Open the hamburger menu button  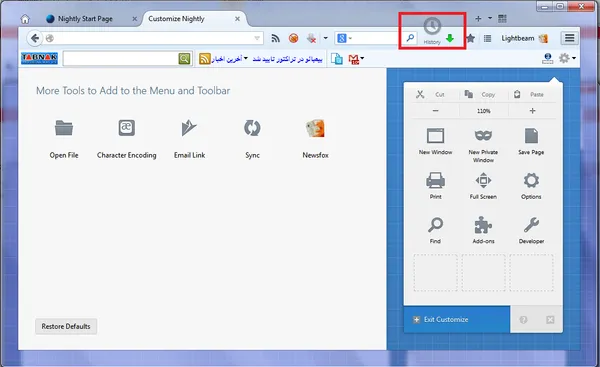point(569,38)
